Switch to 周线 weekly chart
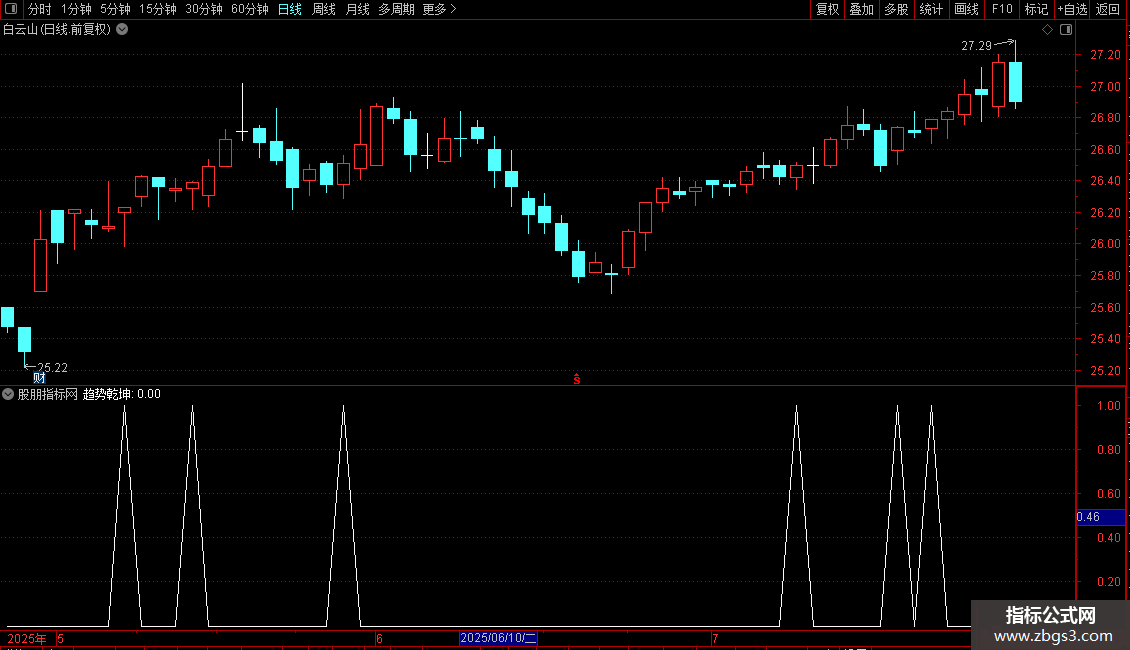 (324, 9)
